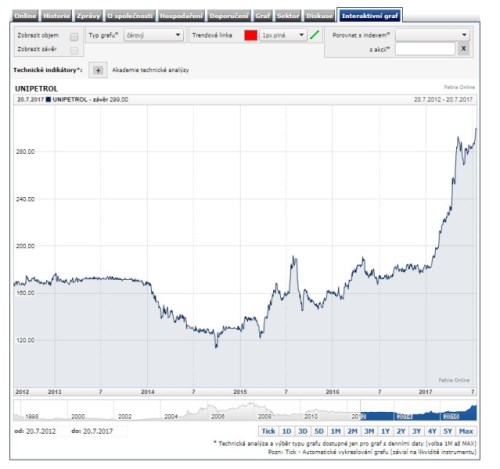Click the UNIPETROL závěr legend entry

click(x=87, y=99)
